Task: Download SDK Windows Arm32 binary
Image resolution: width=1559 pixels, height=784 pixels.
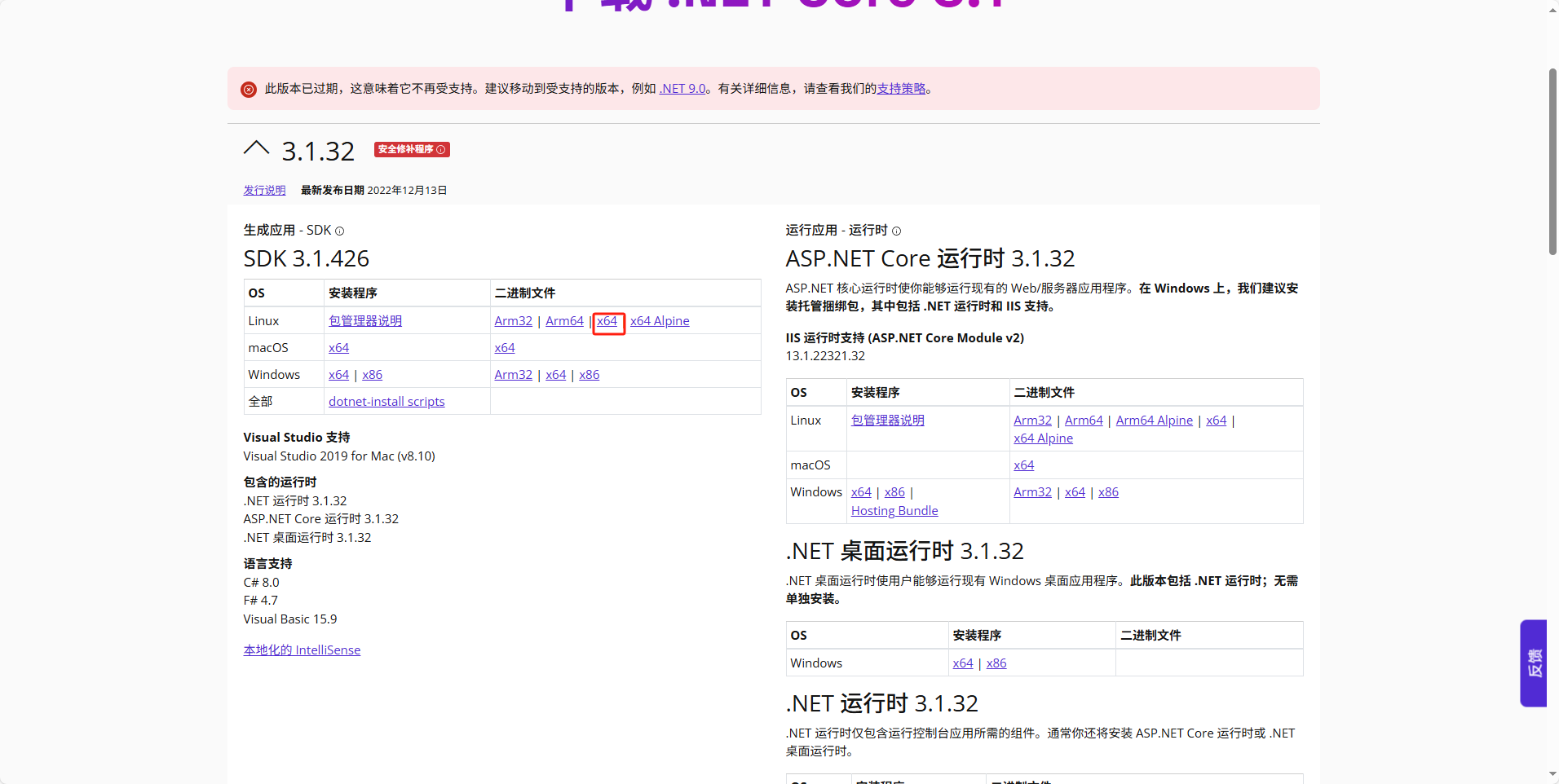Action: click(x=514, y=375)
